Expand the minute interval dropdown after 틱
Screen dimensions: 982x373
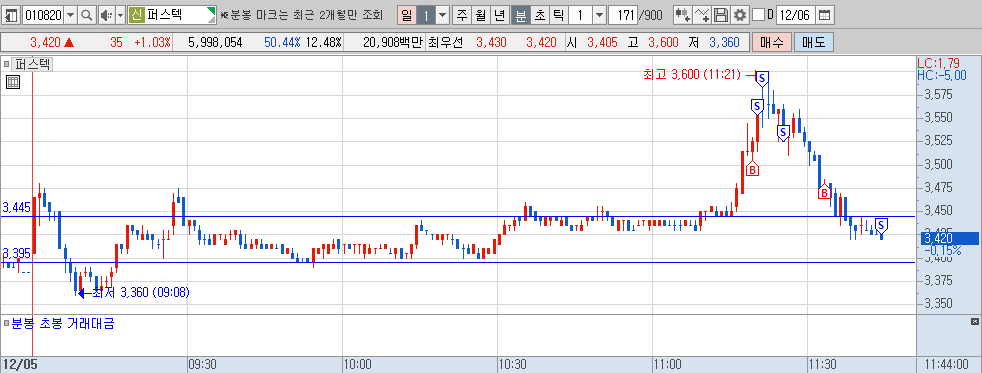[x=599, y=14]
